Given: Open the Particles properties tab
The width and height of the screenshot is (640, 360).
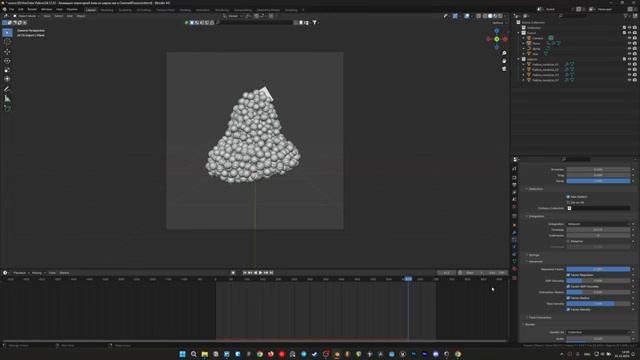Looking at the screenshot, I should (514, 240).
